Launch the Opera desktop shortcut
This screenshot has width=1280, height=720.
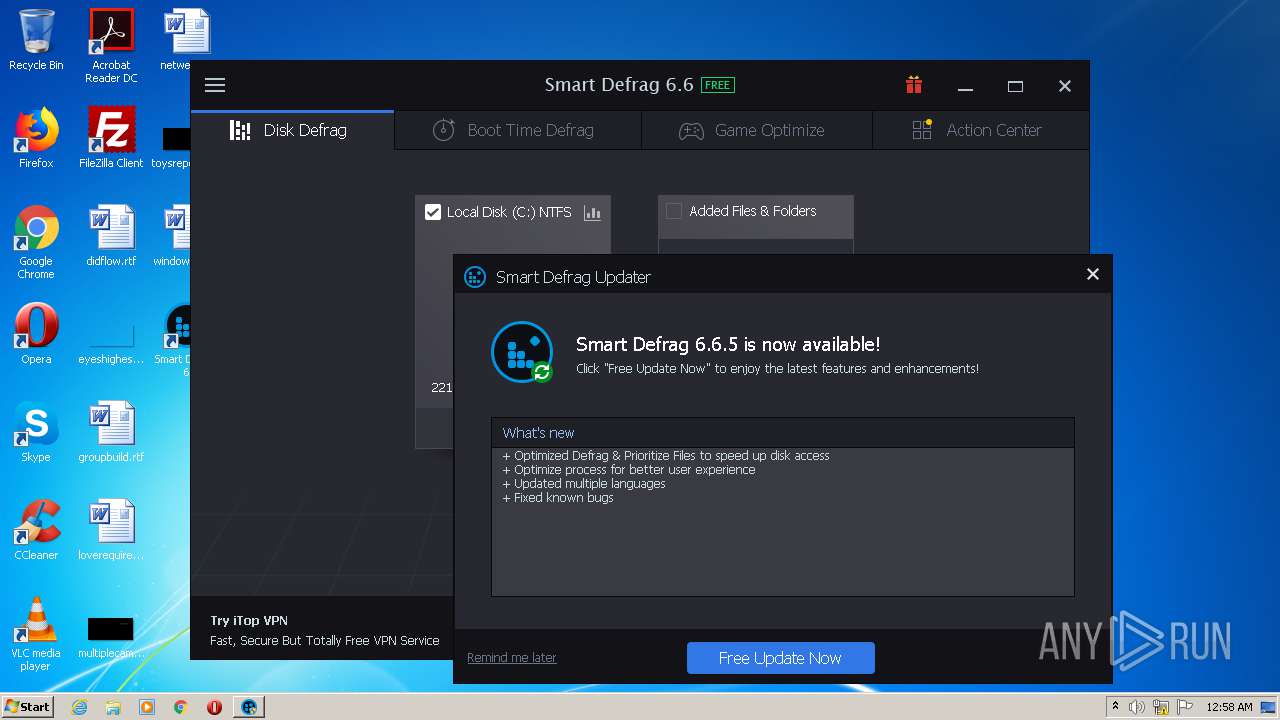pyautogui.click(x=36, y=334)
